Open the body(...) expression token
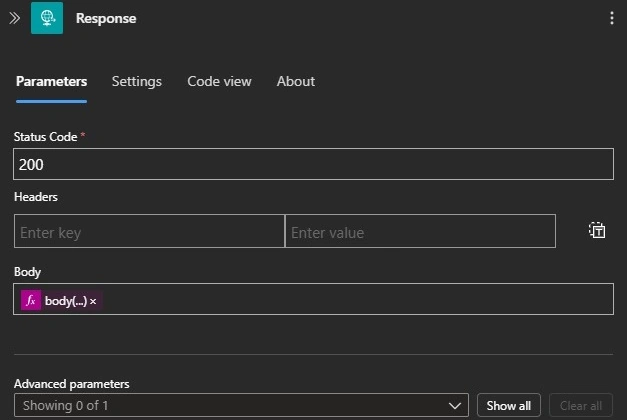Screen dimensions: 627x420 coord(66,301)
